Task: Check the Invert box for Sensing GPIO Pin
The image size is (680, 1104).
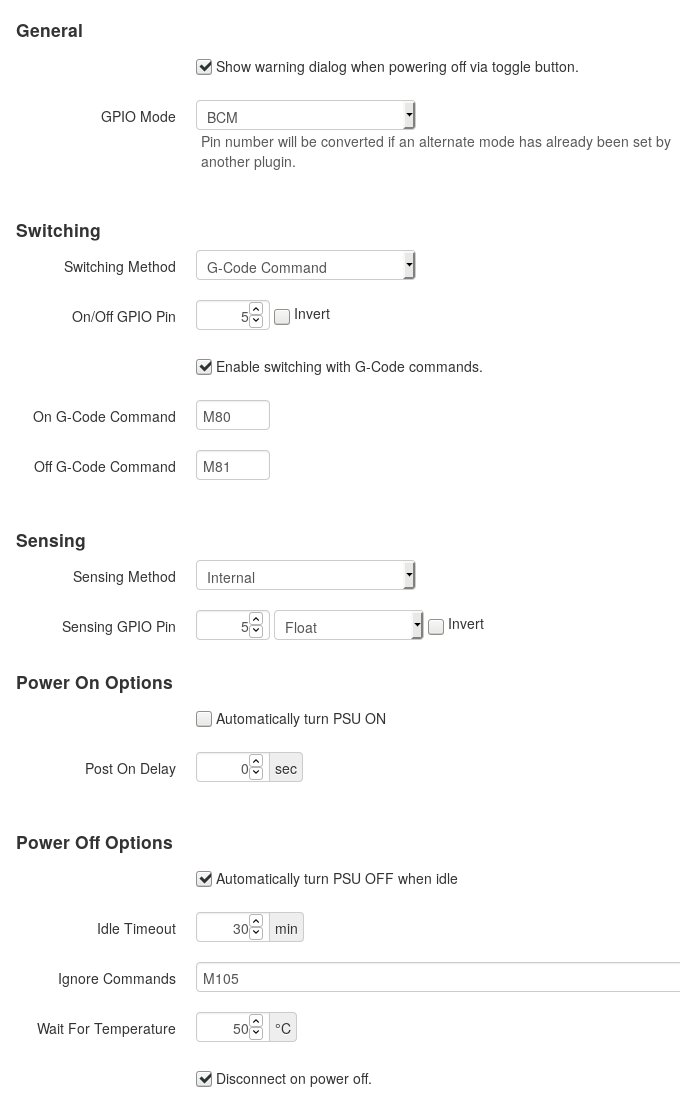Action: [x=436, y=625]
